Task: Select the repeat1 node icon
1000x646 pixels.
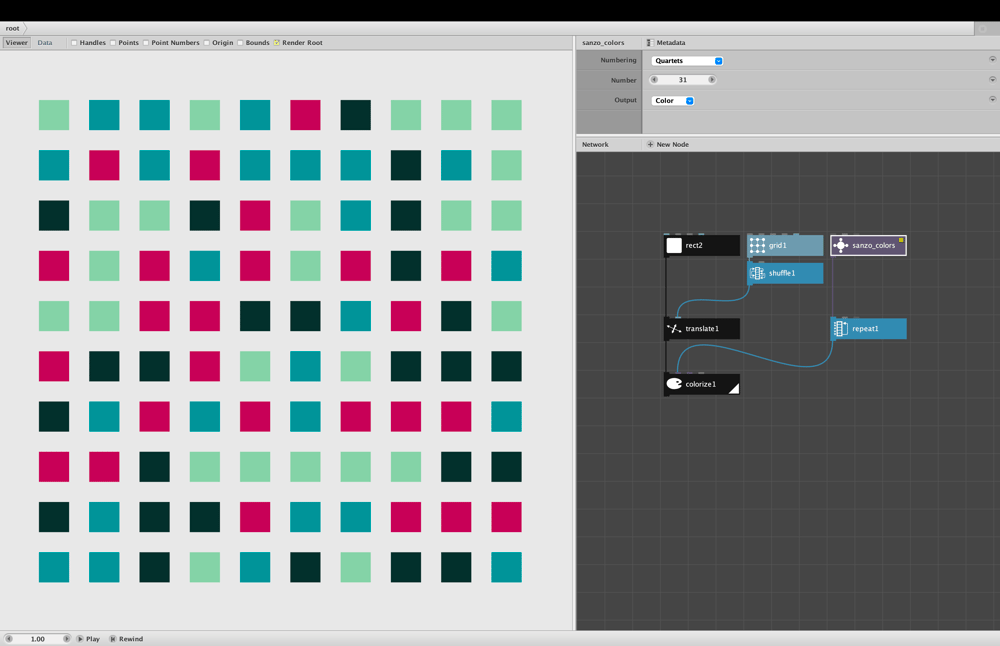Action: [841, 329]
